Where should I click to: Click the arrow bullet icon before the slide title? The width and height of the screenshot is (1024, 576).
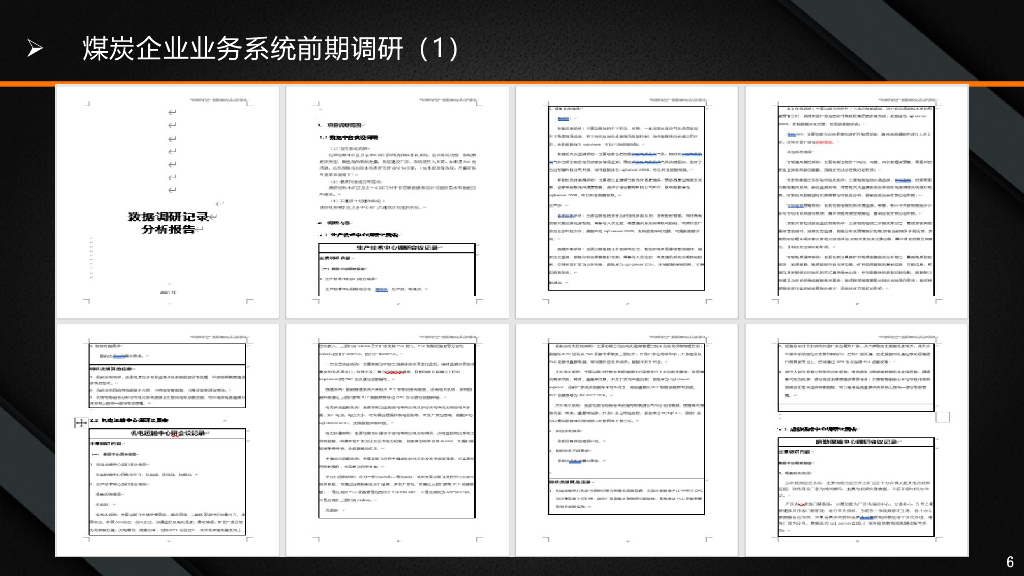[34, 44]
